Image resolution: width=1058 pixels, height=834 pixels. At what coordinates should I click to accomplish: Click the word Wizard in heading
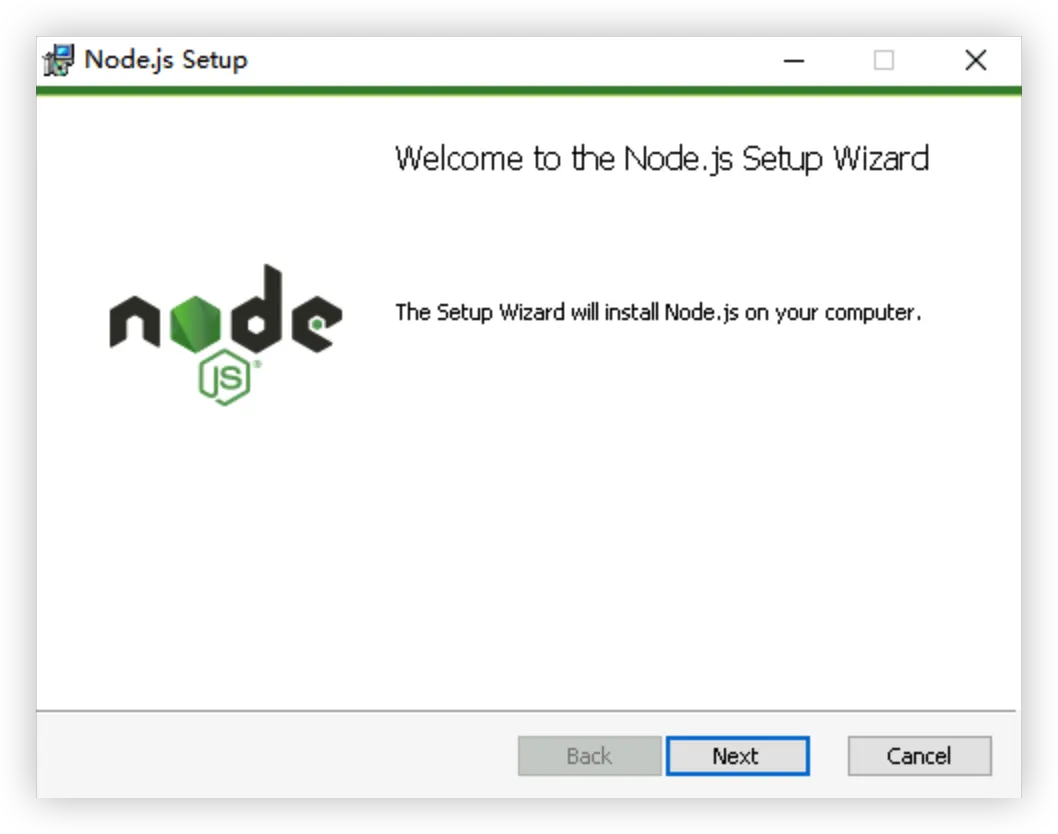[x=881, y=159]
